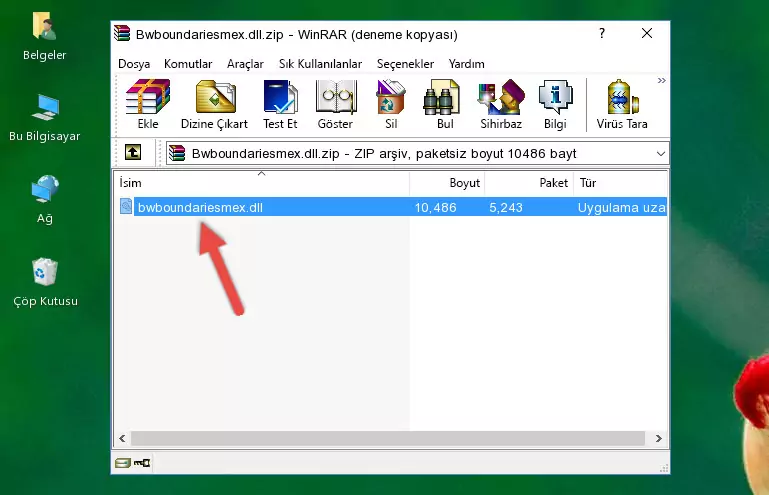This screenshot has width=769, height=495.
Task: Expand the archive path dropdown arrow
Action: click(661, 154)
